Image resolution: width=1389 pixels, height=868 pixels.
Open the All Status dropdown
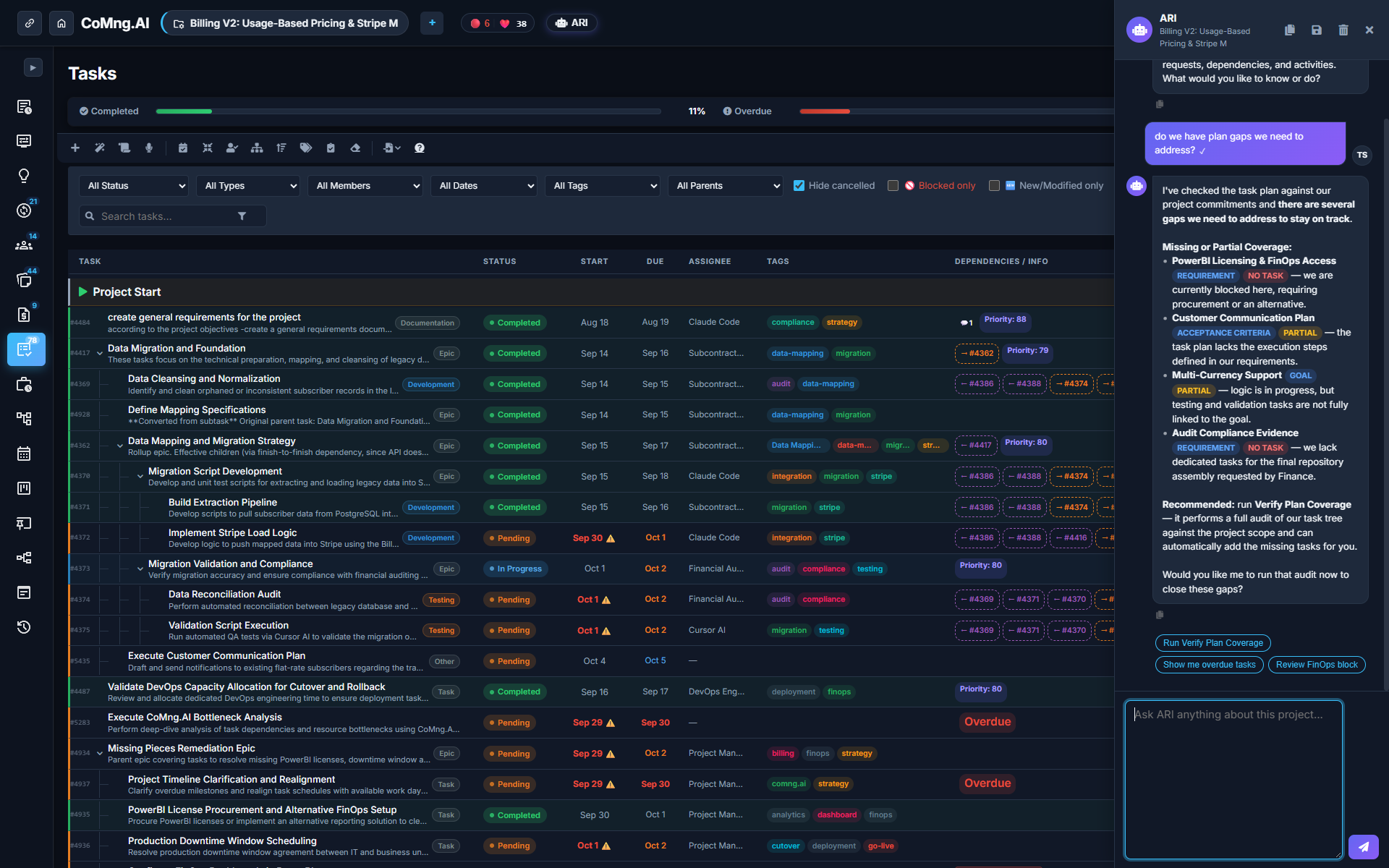pyautogui.click(x=135, y=186)
